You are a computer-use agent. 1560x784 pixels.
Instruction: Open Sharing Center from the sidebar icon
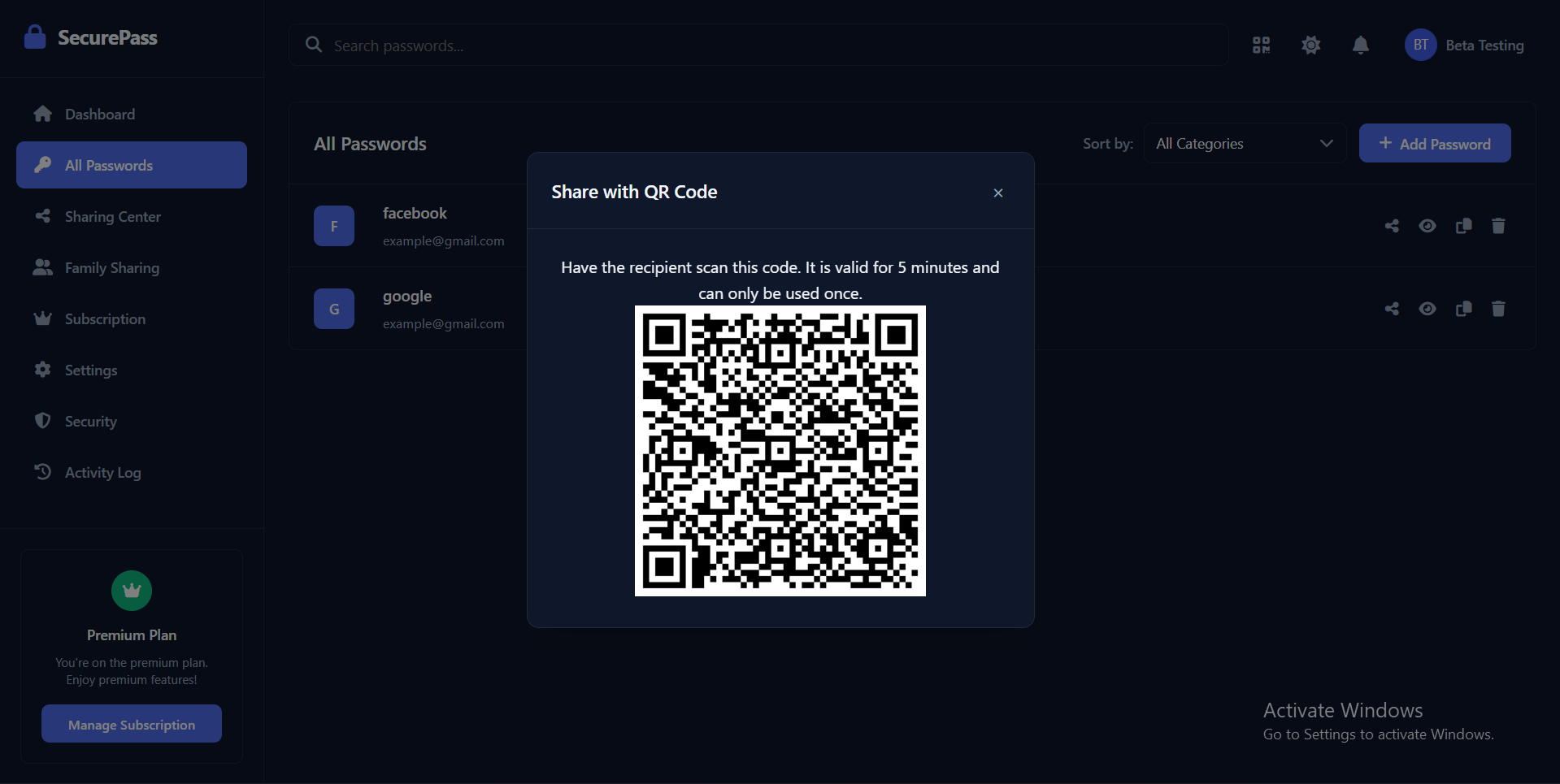pos(42,216)
